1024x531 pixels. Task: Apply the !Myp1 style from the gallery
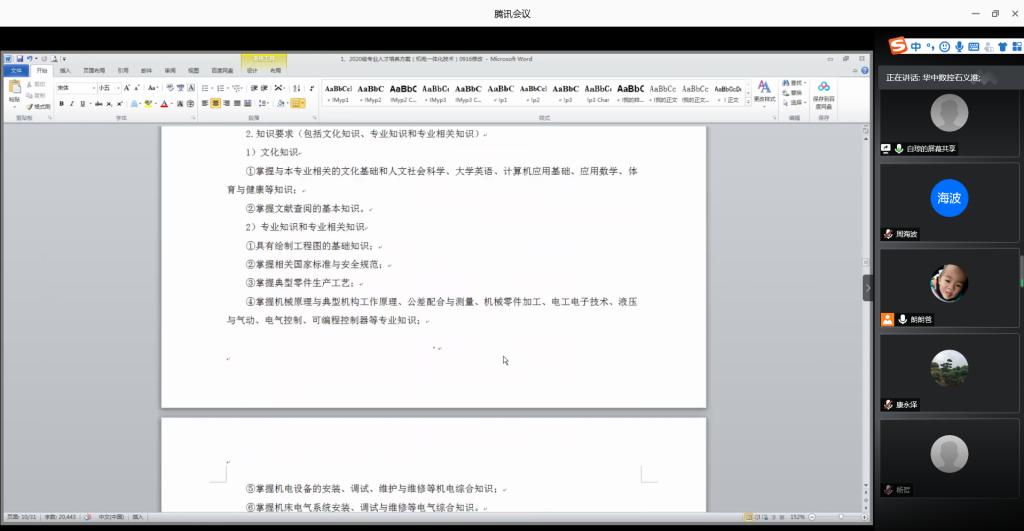(x=338, y=93)
